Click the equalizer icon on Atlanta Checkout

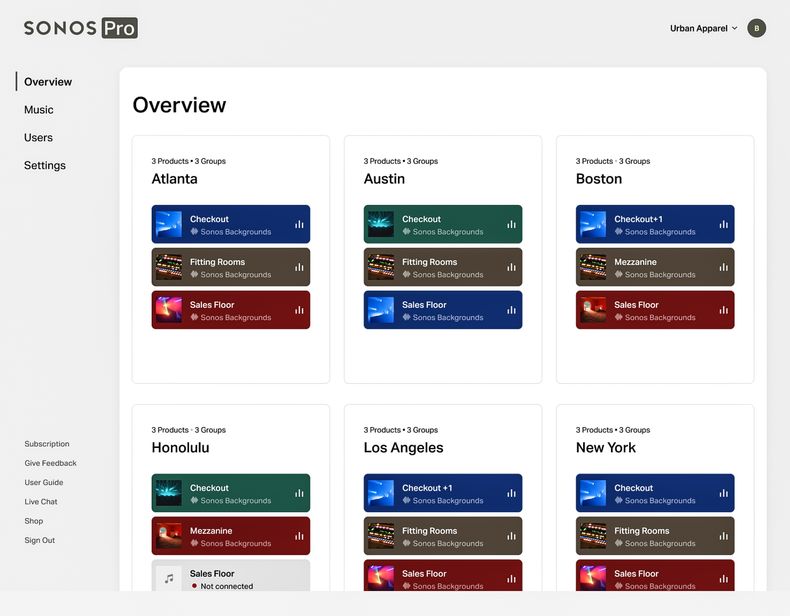coord(299,224)
